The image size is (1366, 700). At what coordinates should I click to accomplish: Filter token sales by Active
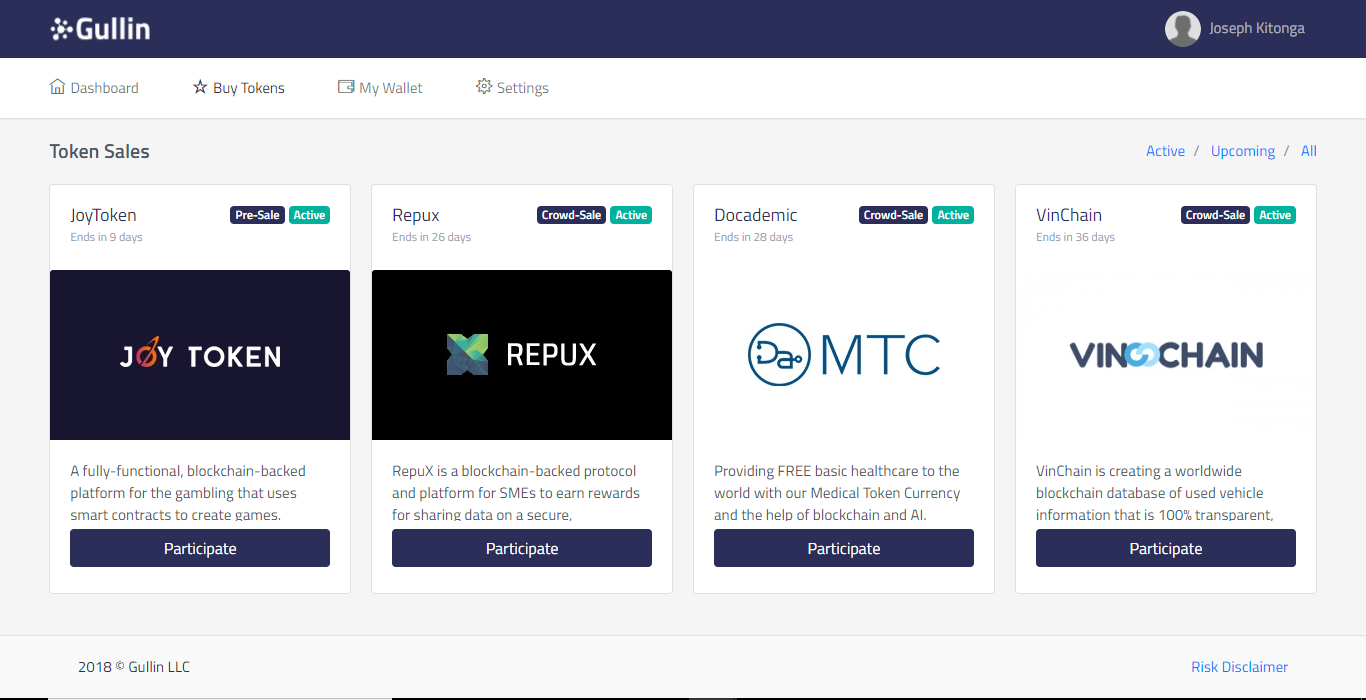point(1165,151)
